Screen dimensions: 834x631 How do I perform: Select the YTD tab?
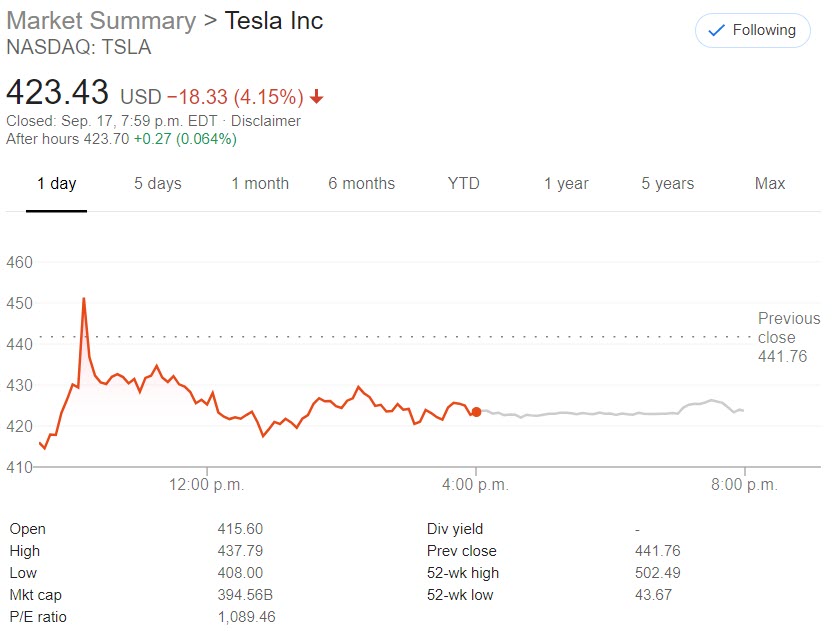pos(463,183)
